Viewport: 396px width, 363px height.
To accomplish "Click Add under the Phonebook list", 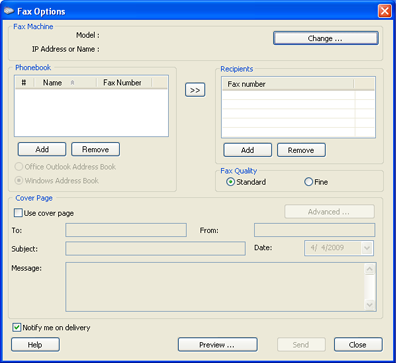I will 42,149.
